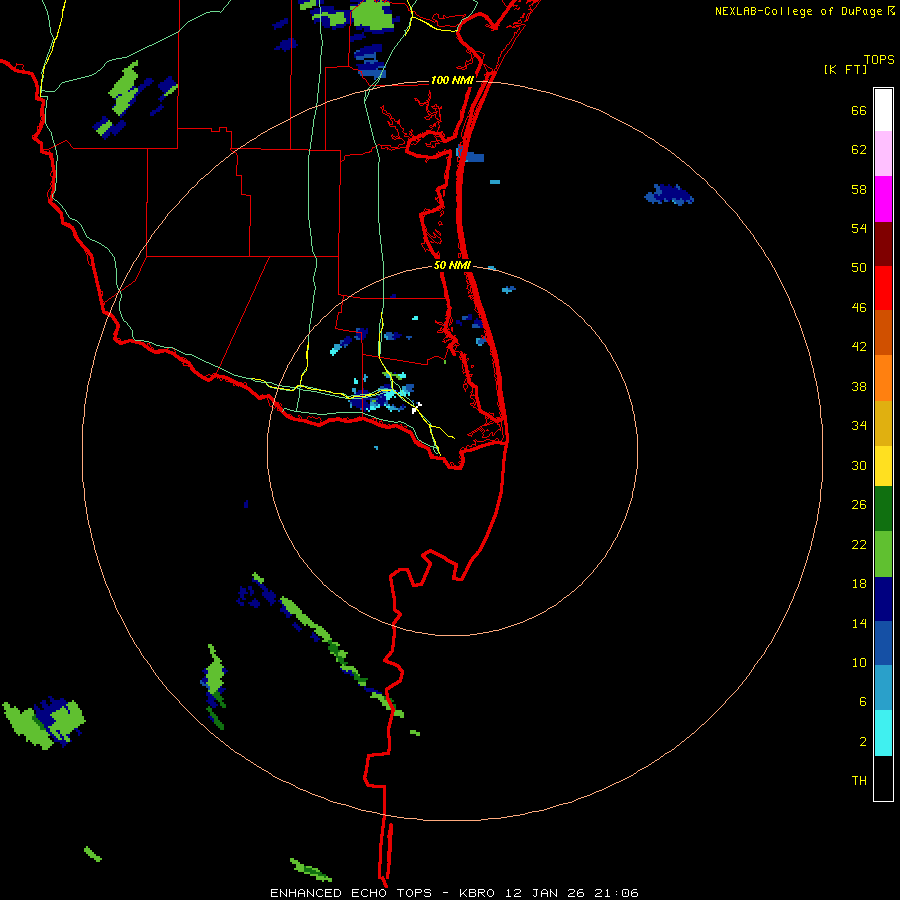
Task: Click the green echo in the northwest county
Action: click(124, 89)
